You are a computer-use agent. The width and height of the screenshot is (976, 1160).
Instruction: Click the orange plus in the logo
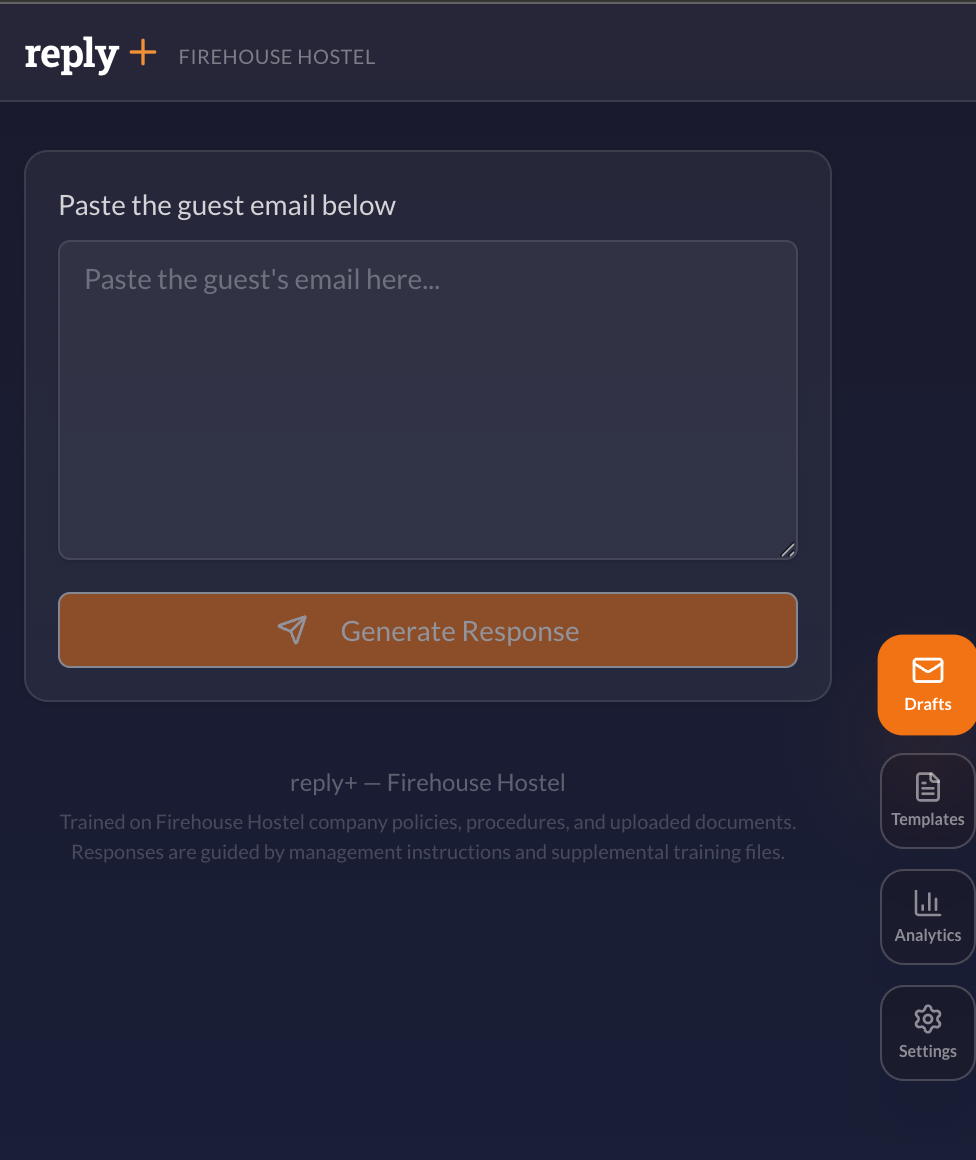click(x=143, y=53)
